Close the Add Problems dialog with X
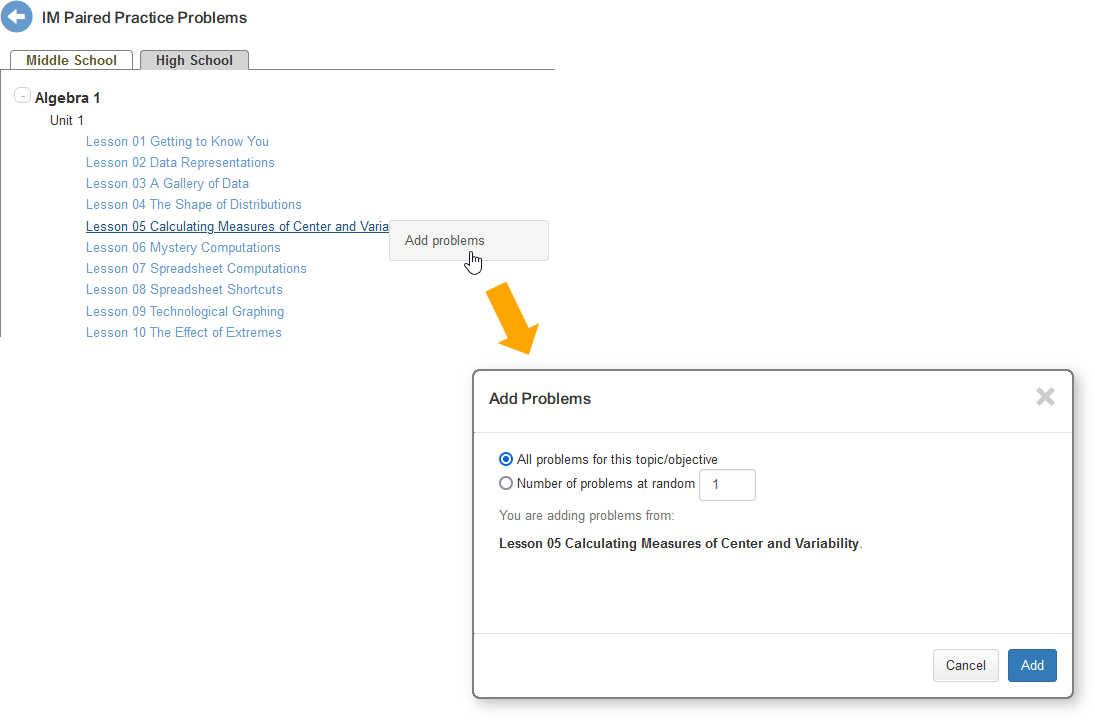Image resolution: width=1095 pixels, height=720 pixels. [x=1045, y=397]
